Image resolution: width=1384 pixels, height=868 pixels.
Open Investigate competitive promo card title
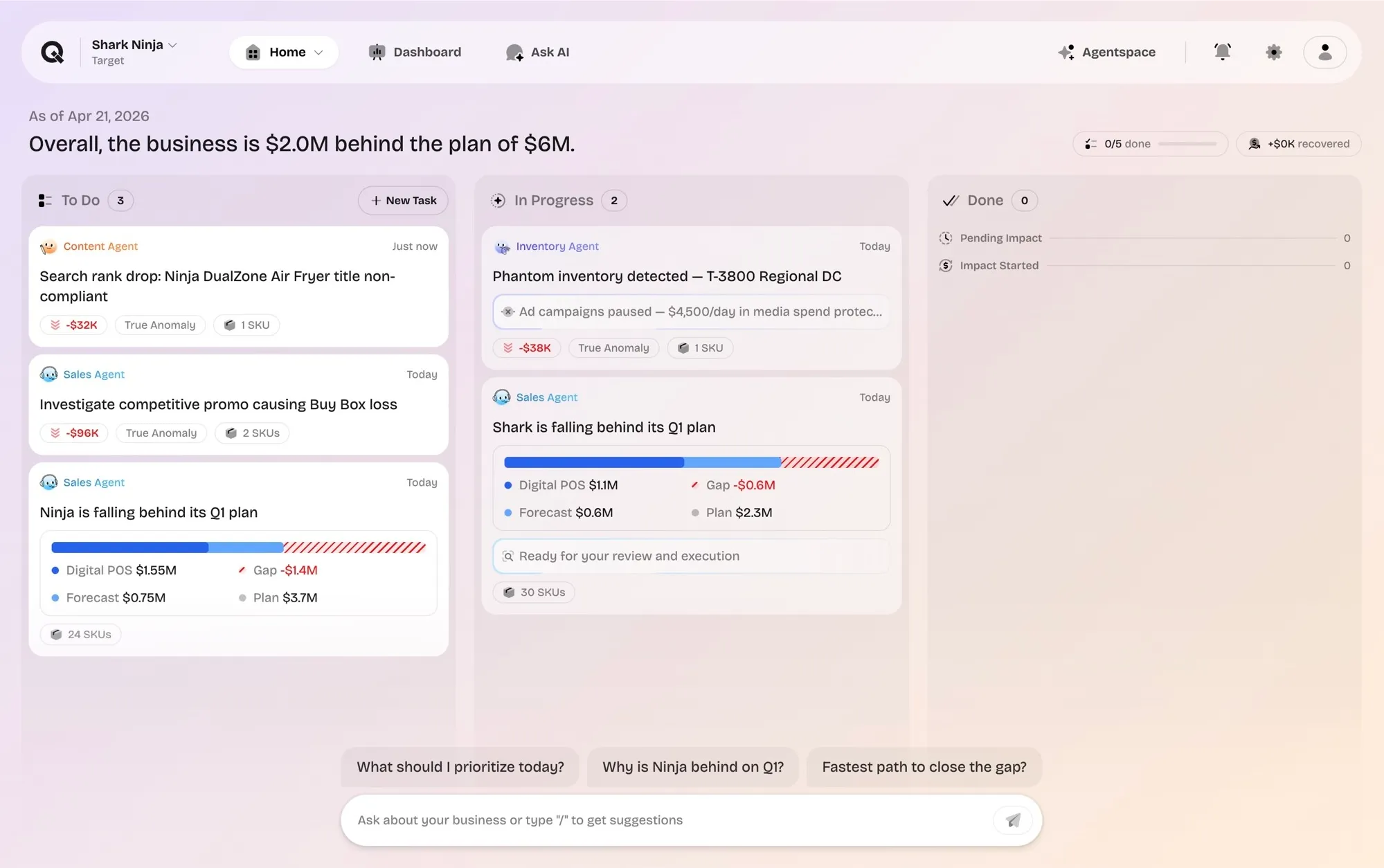pos(218,404)
